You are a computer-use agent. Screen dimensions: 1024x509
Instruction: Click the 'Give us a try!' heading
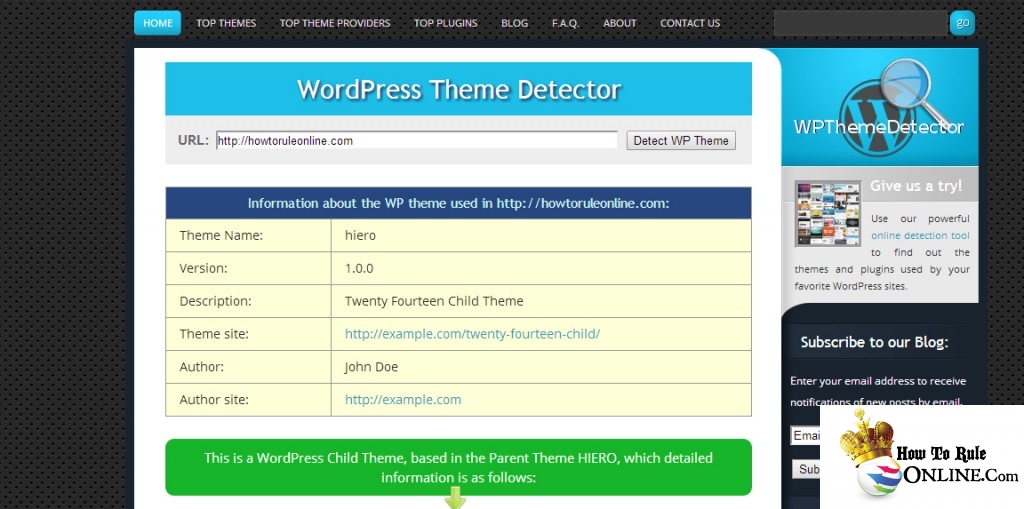[916, 186]
